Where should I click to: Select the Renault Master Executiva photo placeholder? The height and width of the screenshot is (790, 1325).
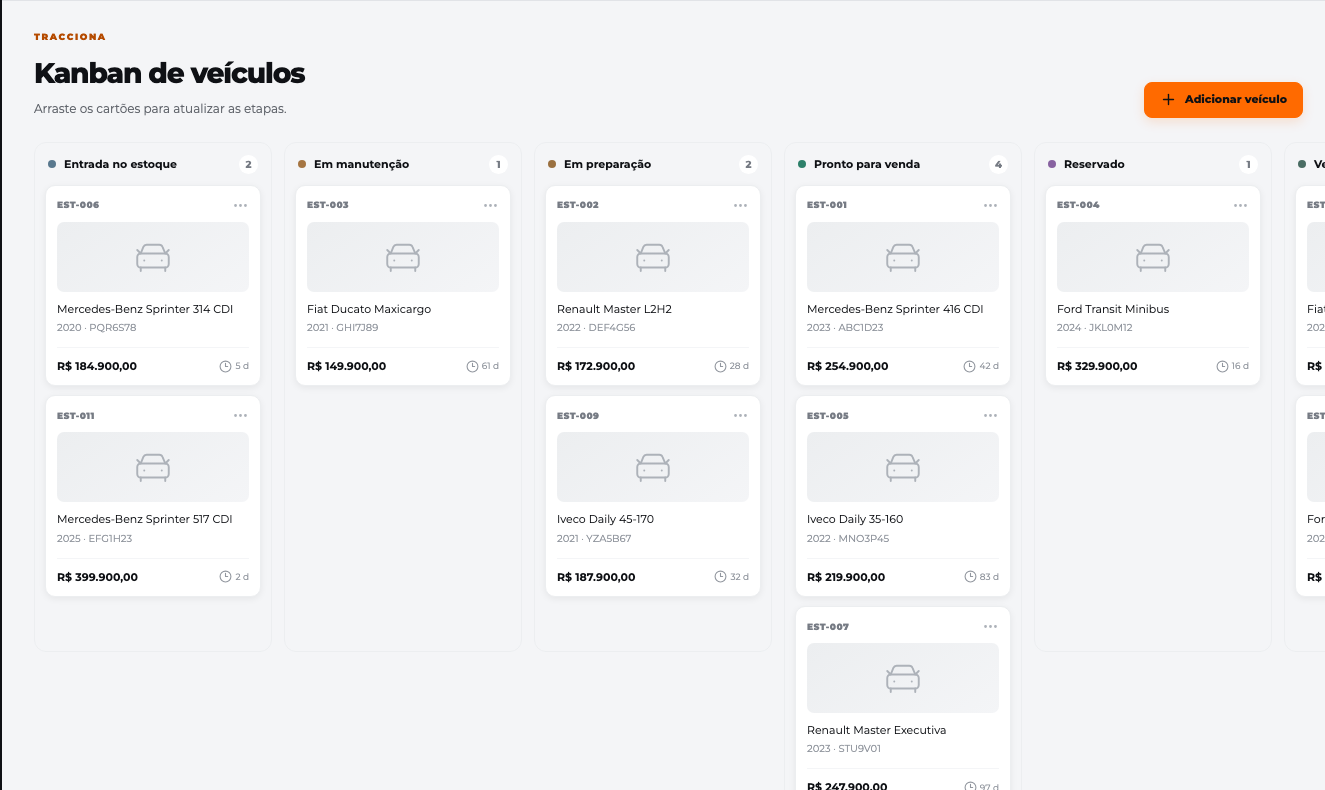tap(903, 678)
